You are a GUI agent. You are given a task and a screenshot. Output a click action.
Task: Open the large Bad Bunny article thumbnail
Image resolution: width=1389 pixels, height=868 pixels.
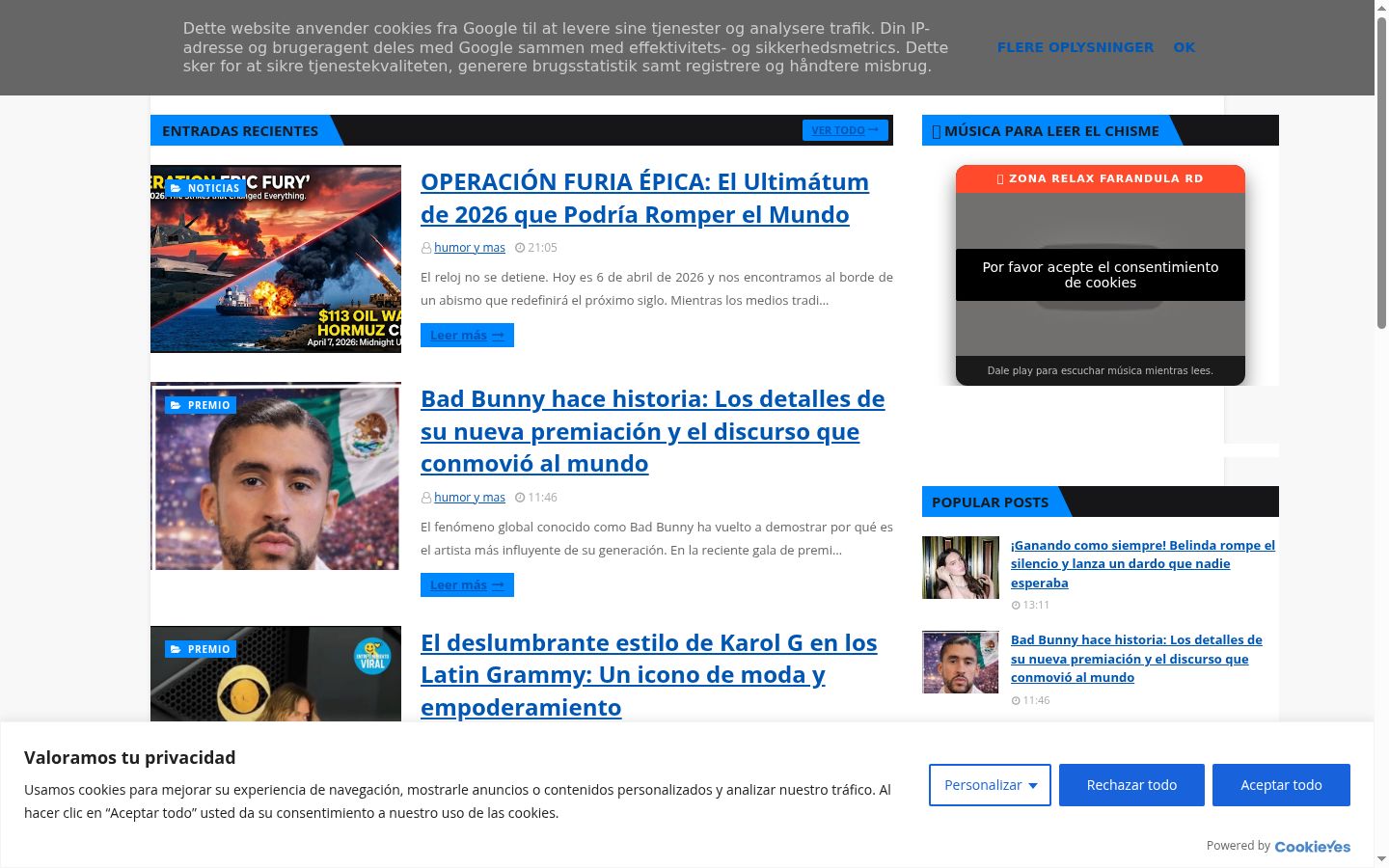point(276,476)
